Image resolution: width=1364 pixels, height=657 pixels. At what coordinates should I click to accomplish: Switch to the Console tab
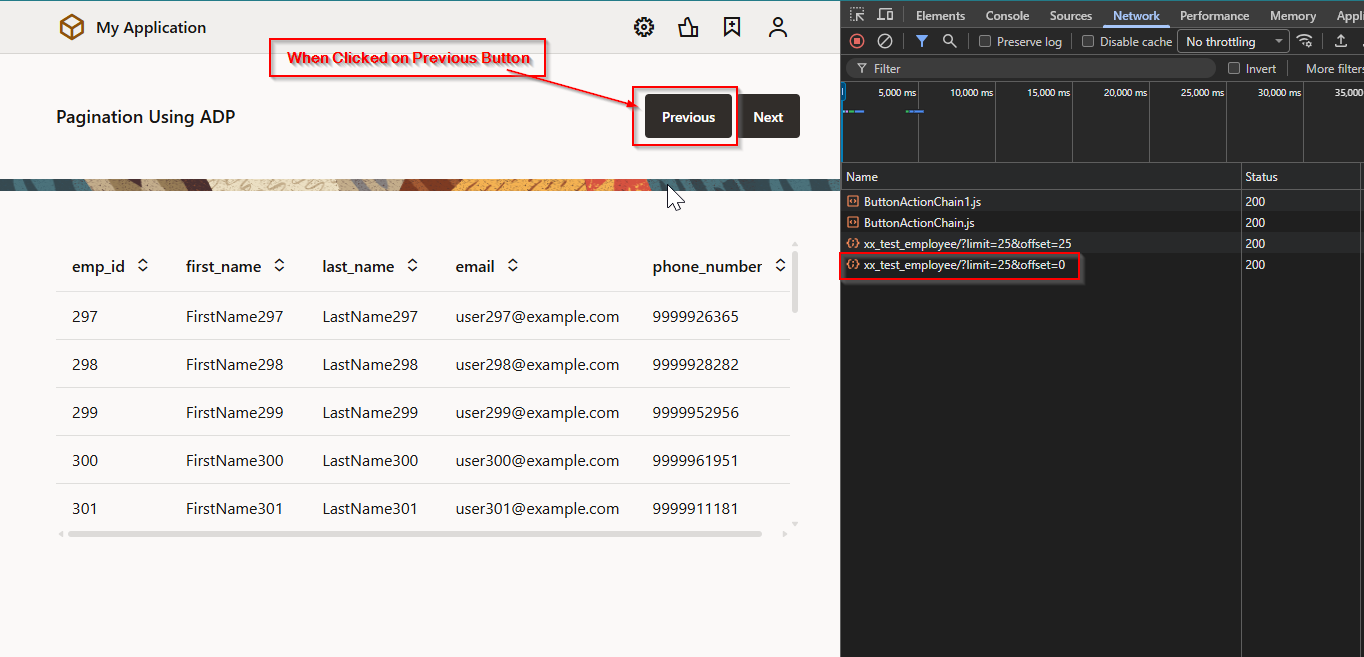(1007, 16)
